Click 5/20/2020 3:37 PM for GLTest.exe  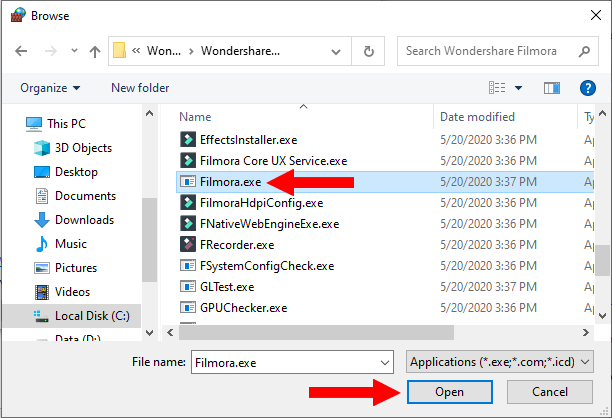[489, 287]
